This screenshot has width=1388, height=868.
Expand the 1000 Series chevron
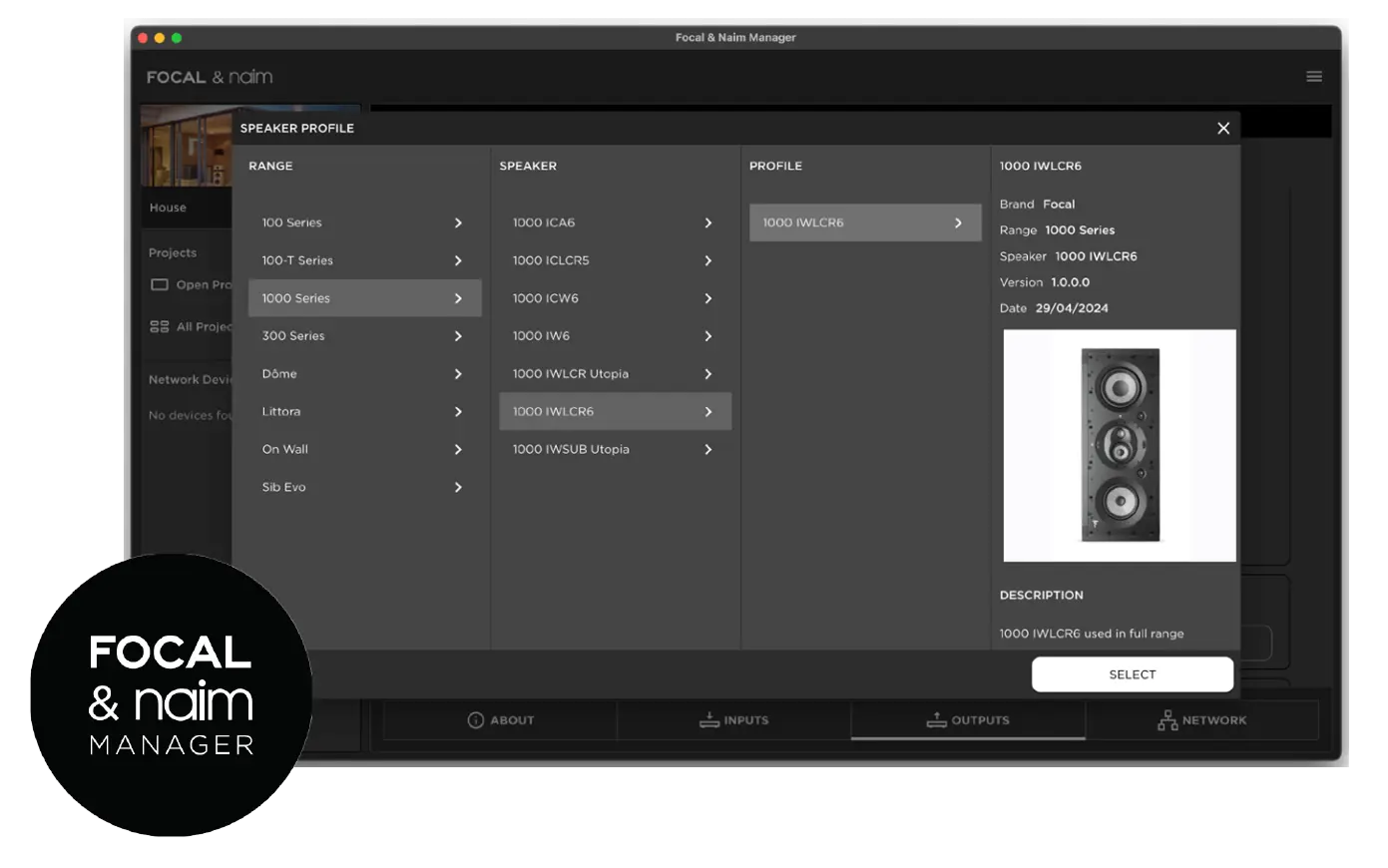[458, 298]
